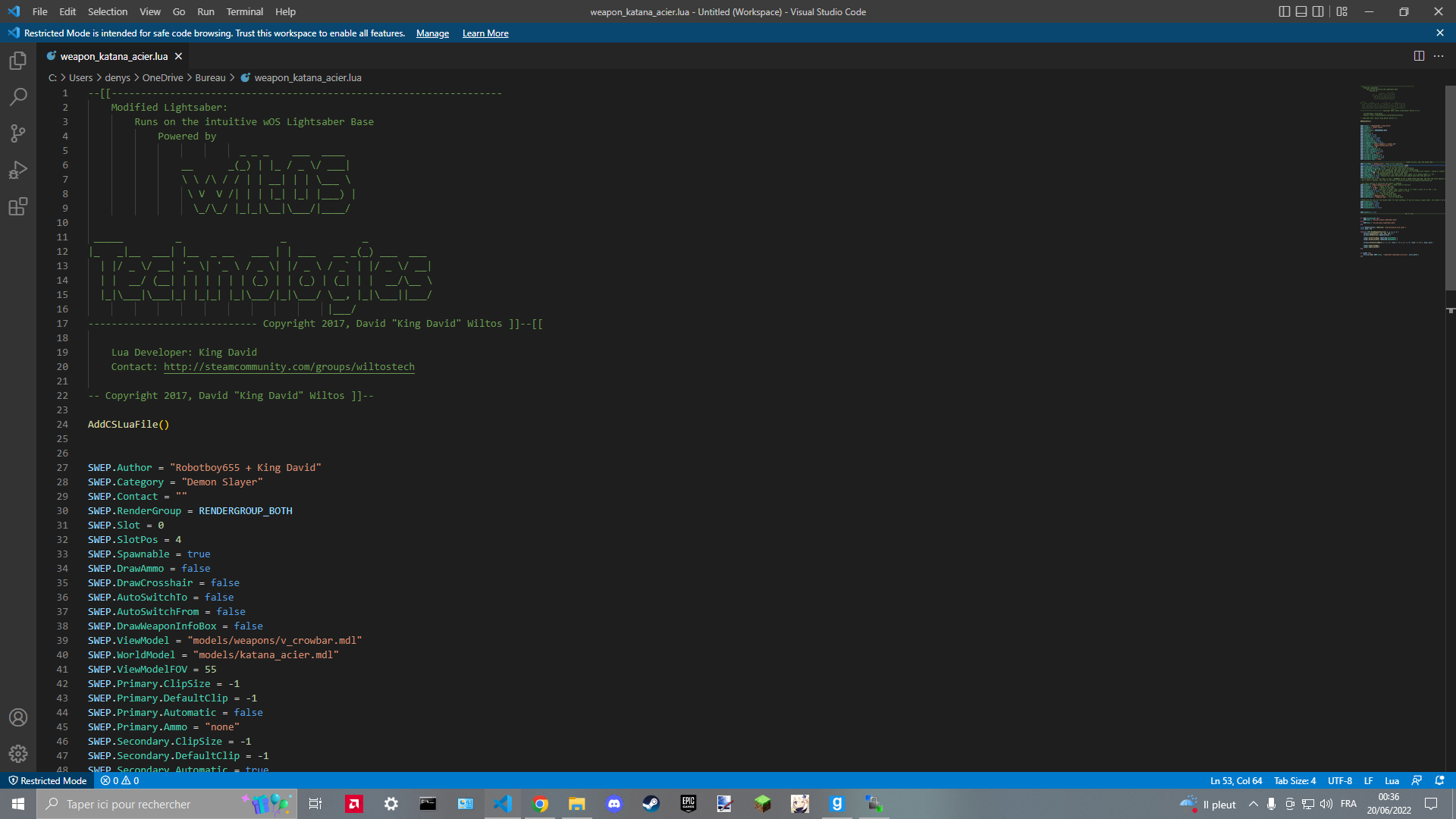Screen dimensions: 1456x819
Task: Expand the Users breadcrumb
Action: click(x=80, y=77)
